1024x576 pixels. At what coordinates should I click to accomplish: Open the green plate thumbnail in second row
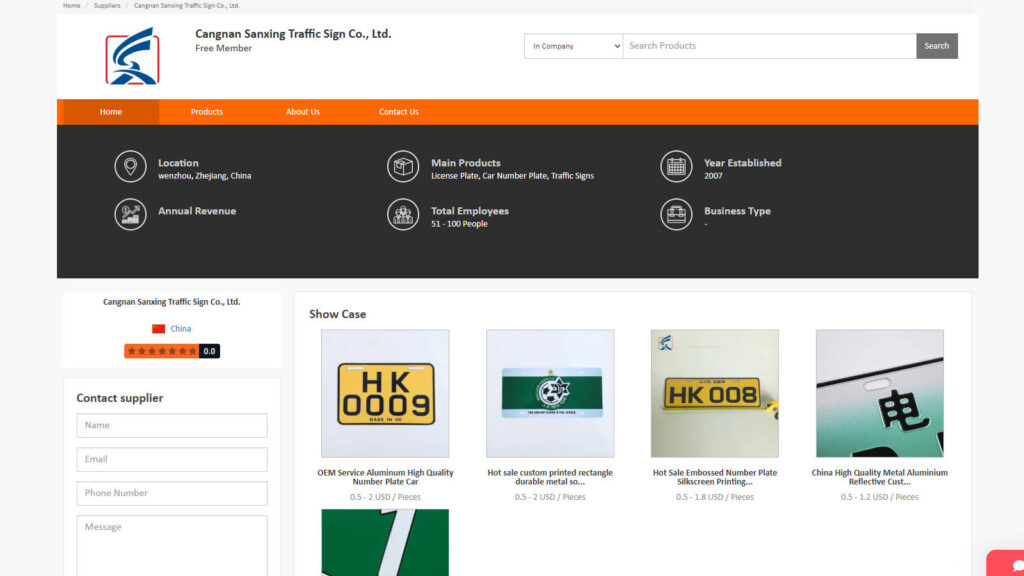385,543
